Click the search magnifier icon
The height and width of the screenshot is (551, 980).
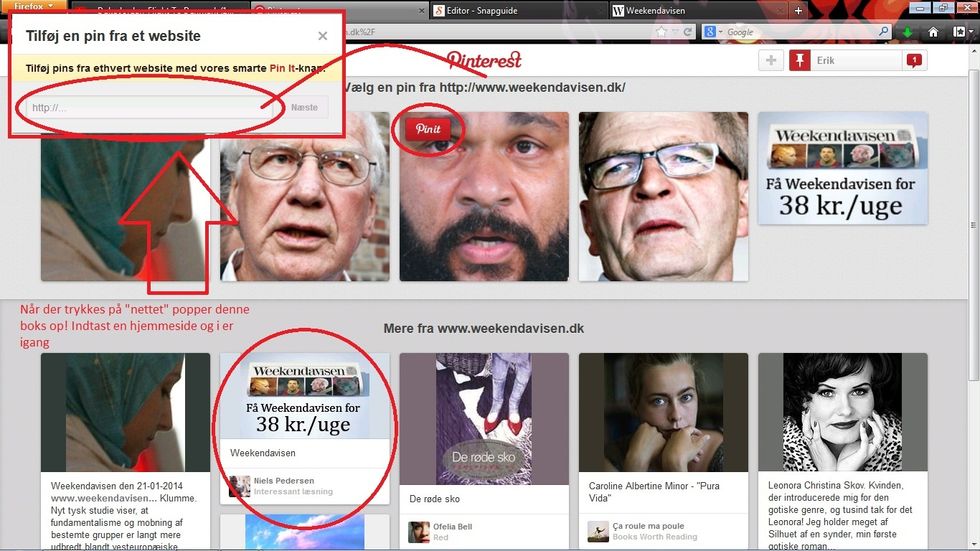click(883, 31)
